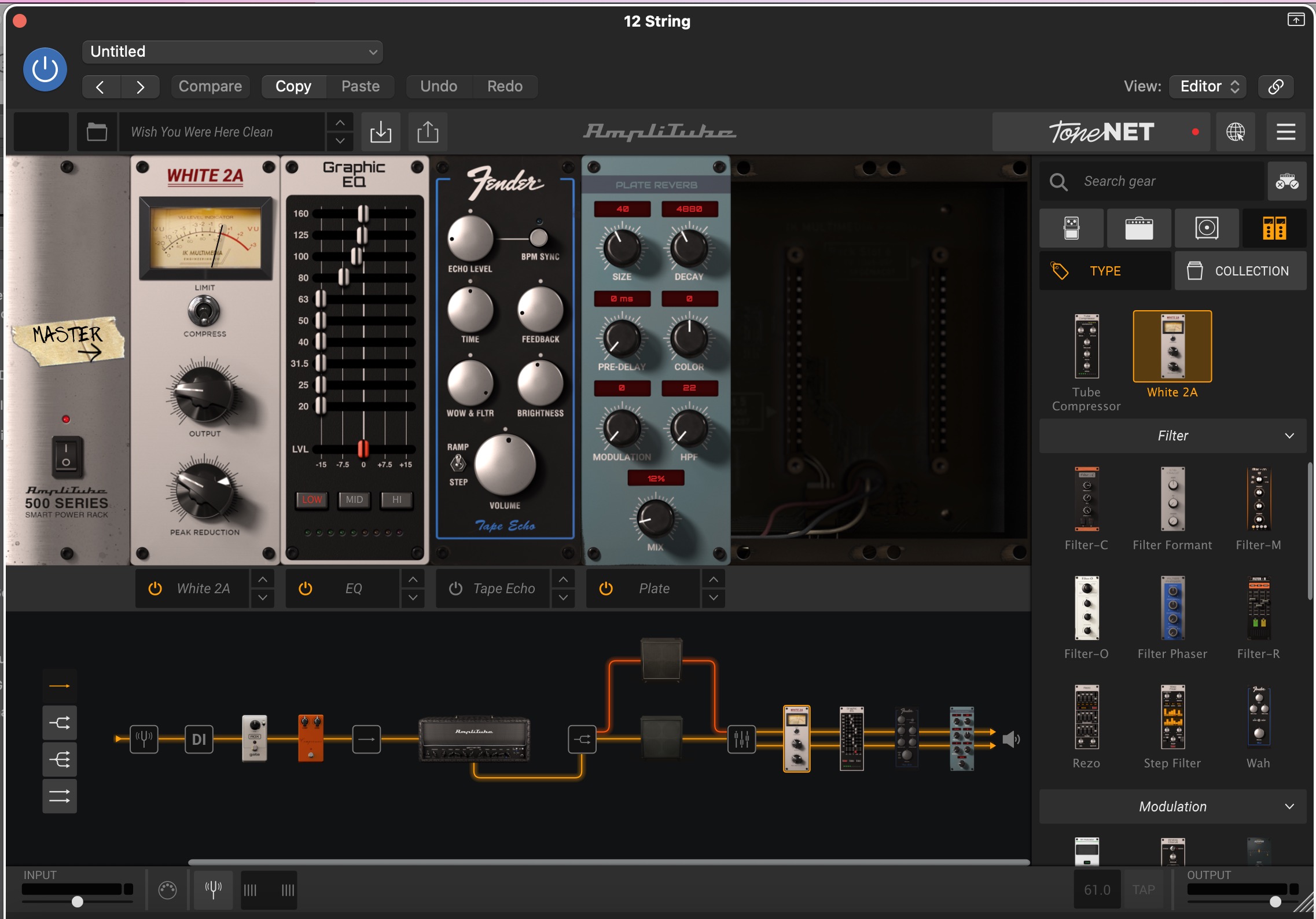Image resolution: width=1316 pixels, height=919 pixels.
Task: Open the Untitled preset dropdown
Action: click(x=233, y=52)
